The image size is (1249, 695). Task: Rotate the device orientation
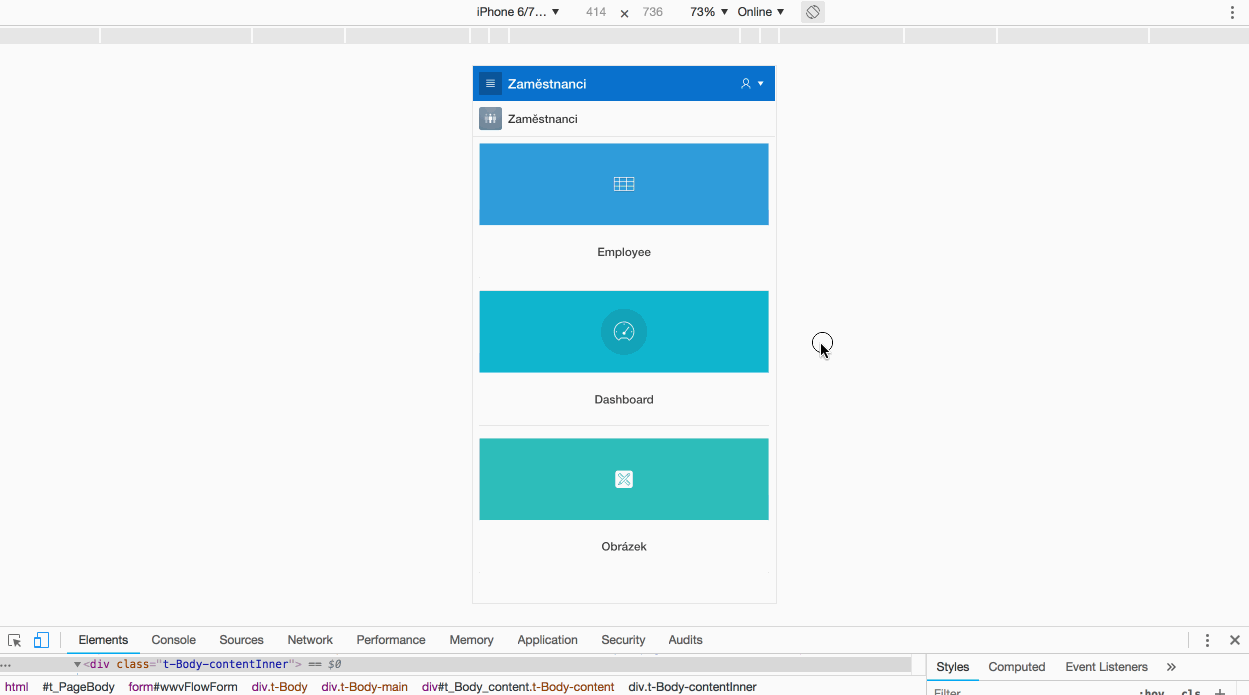(x=813, y=12)
